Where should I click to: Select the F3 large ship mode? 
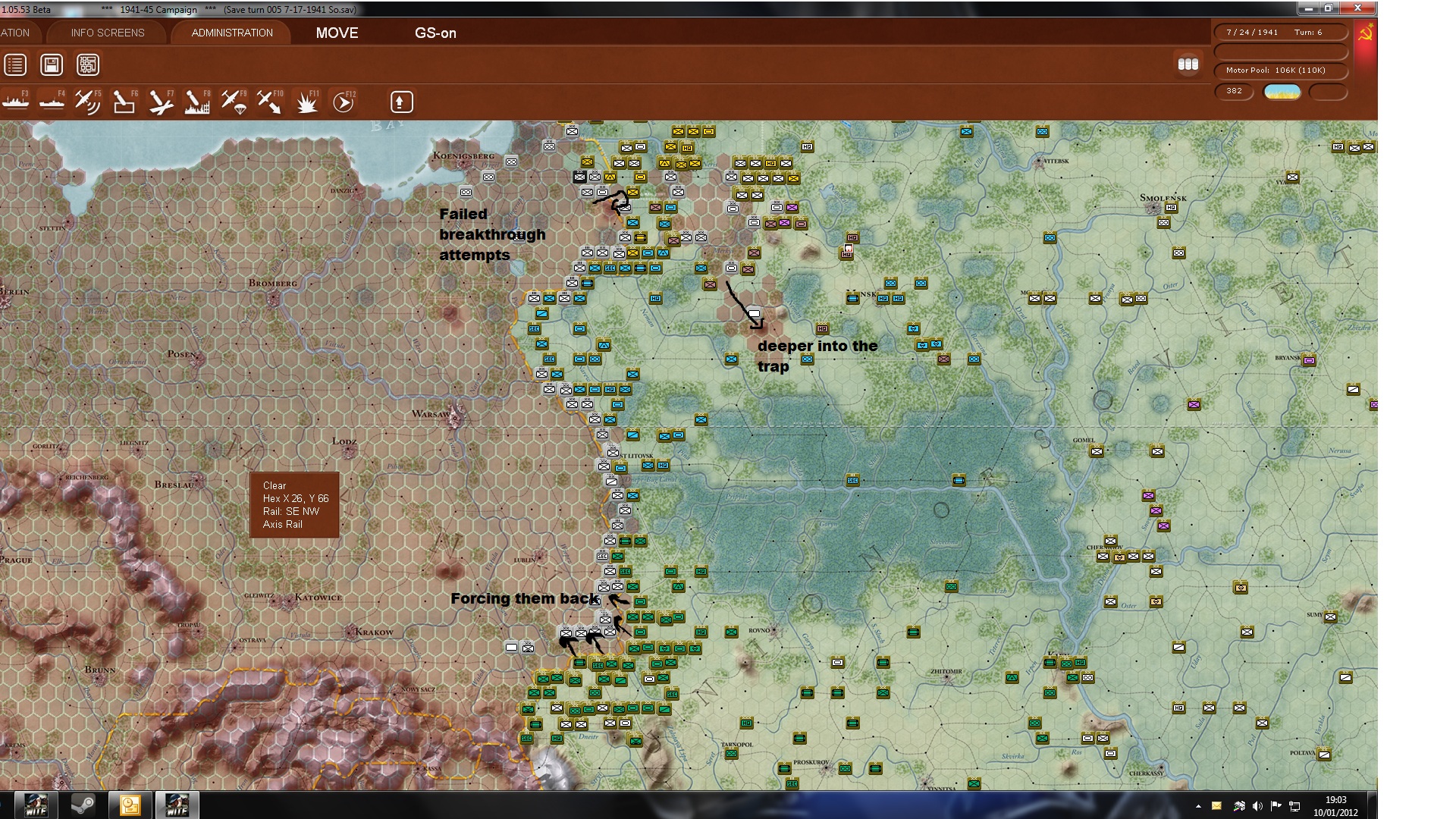[16, 102]
